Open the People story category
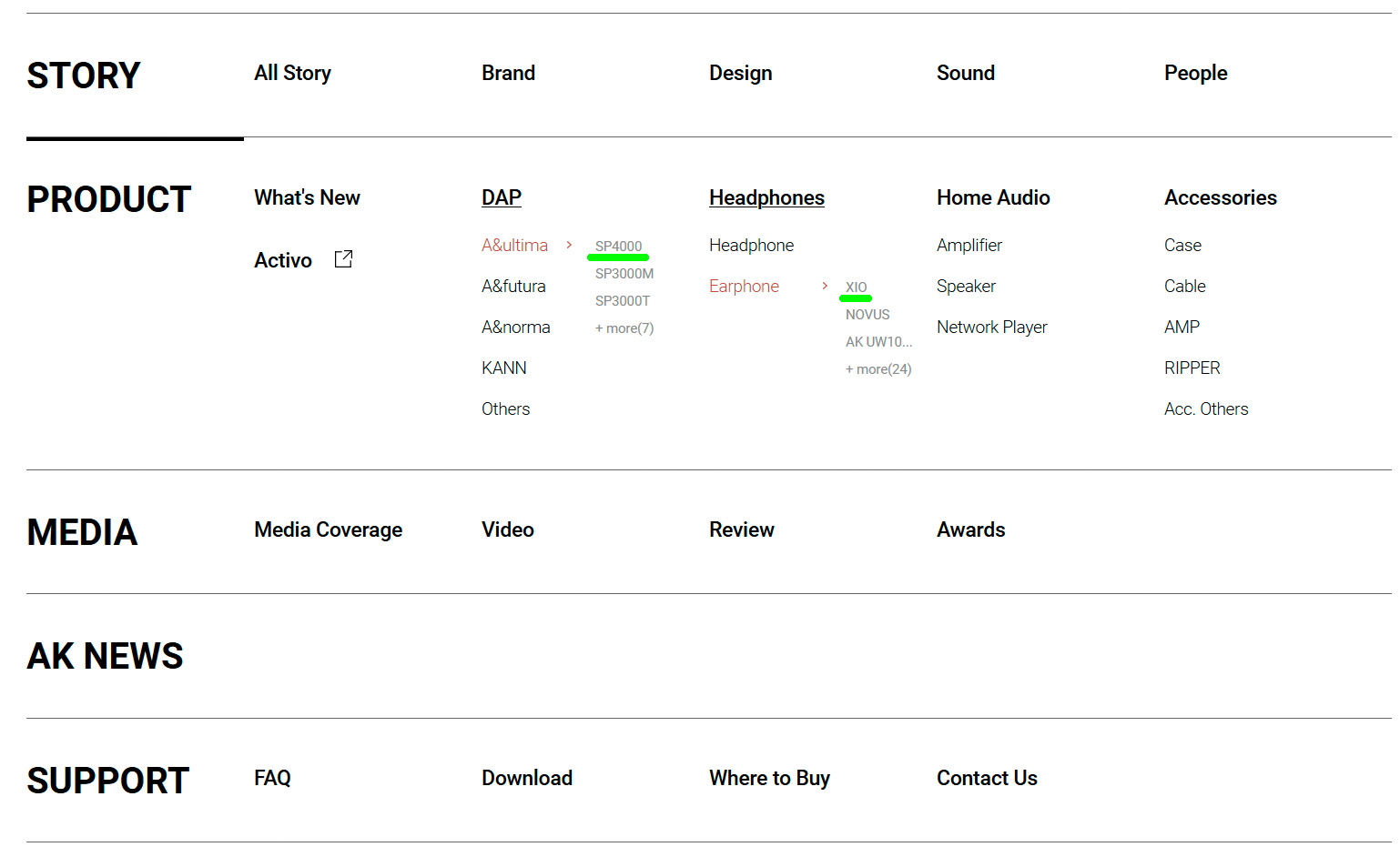Viewport: 1400px width, 857px height. [x=1195, y=73]
